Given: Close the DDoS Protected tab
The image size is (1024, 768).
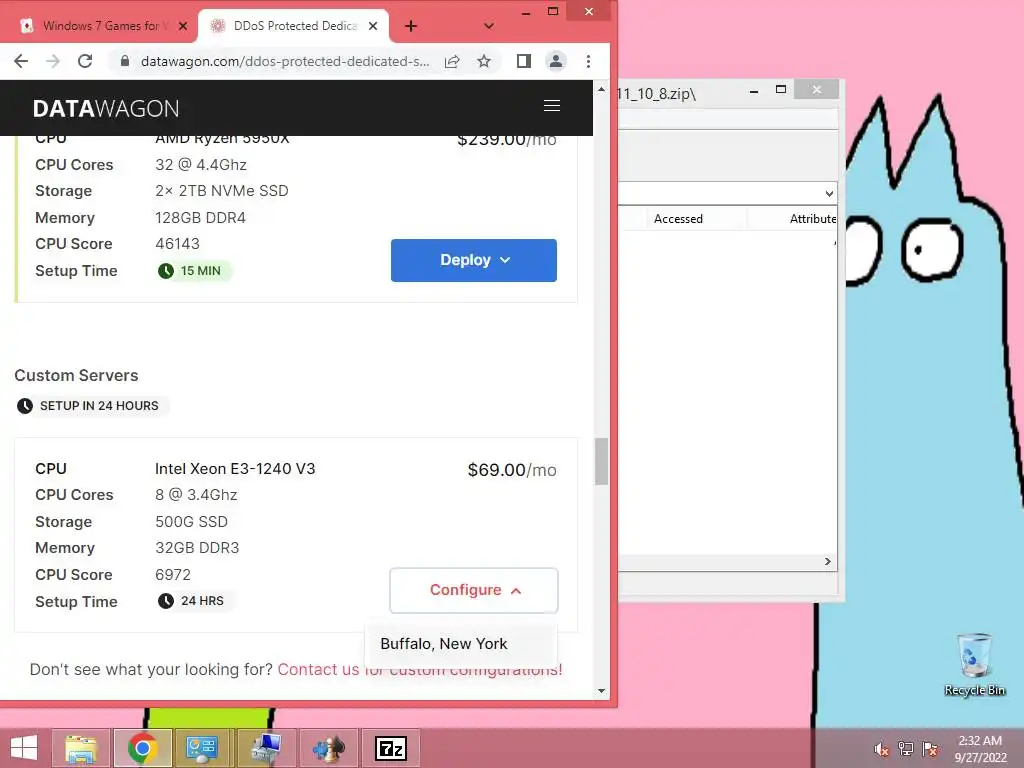Looking at the screenshot, I should click(x=373, y=26).
